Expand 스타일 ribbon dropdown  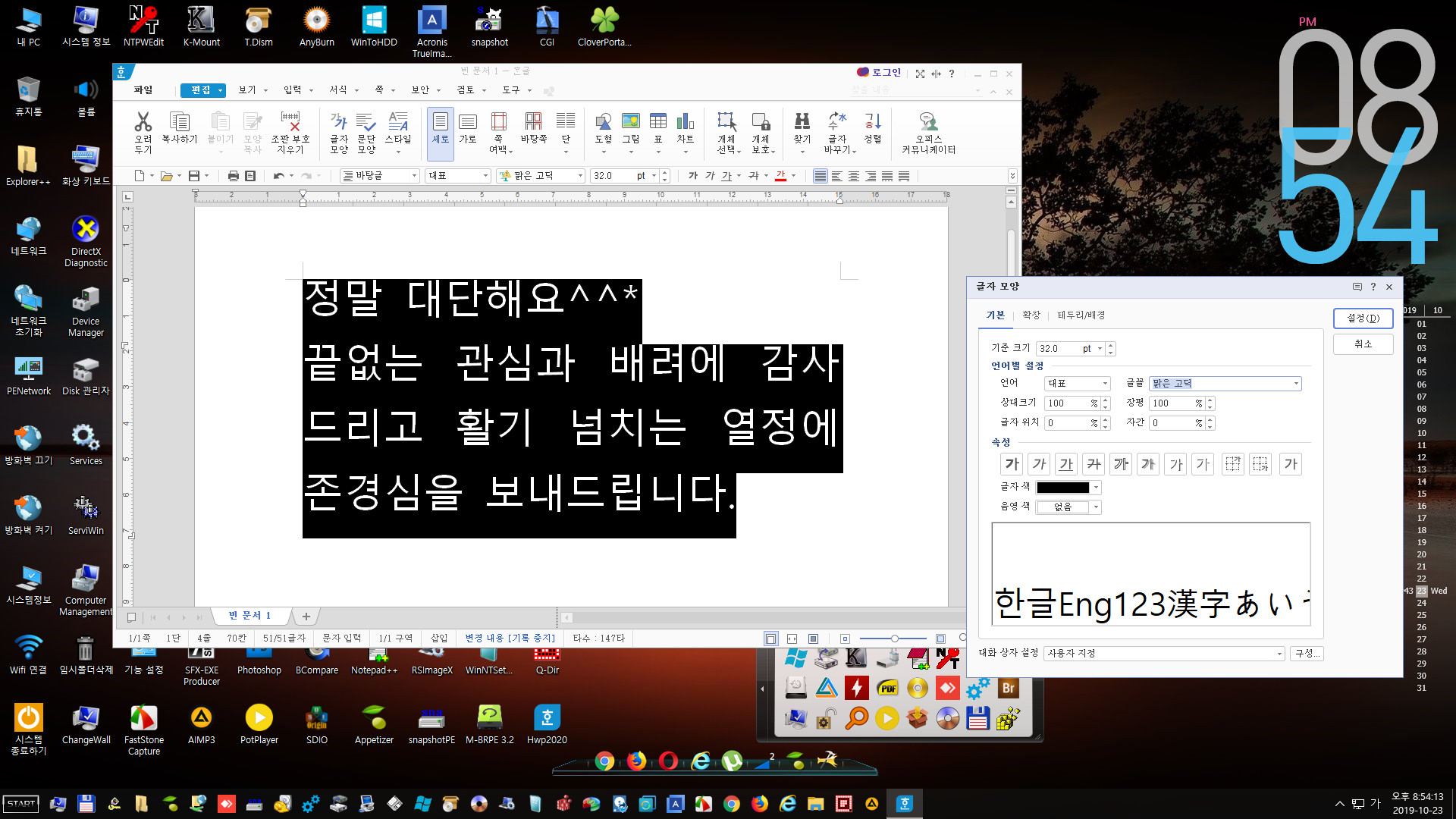tap(398, 152)
